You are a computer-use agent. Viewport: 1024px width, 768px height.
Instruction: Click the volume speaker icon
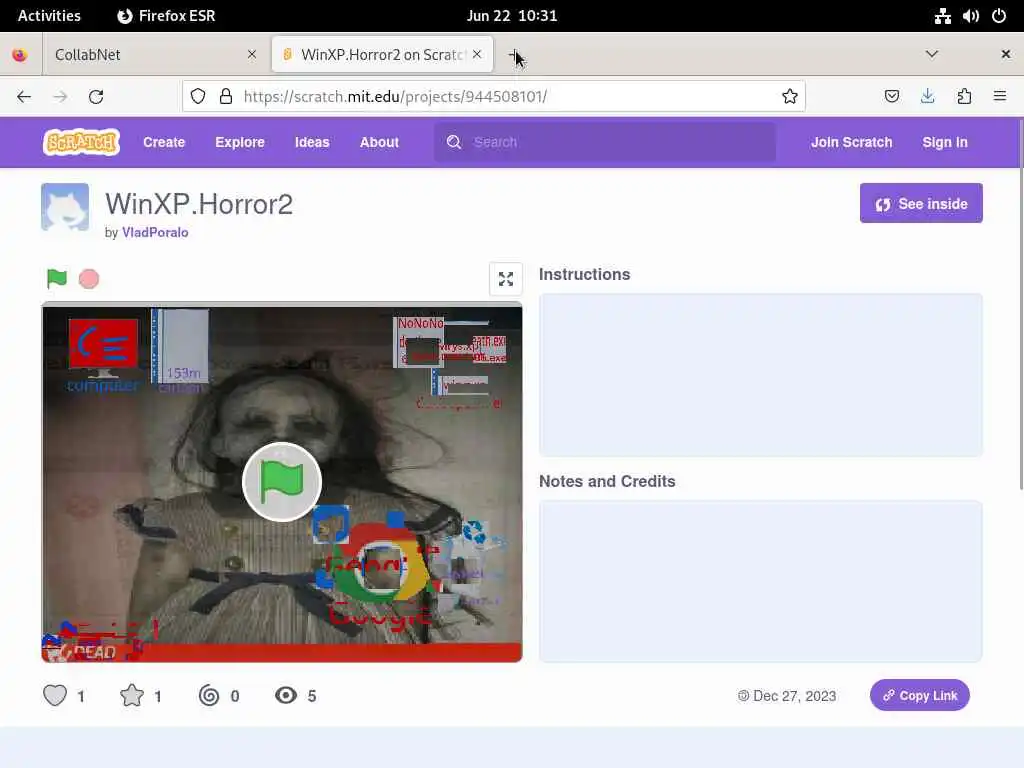click(970, 16)
